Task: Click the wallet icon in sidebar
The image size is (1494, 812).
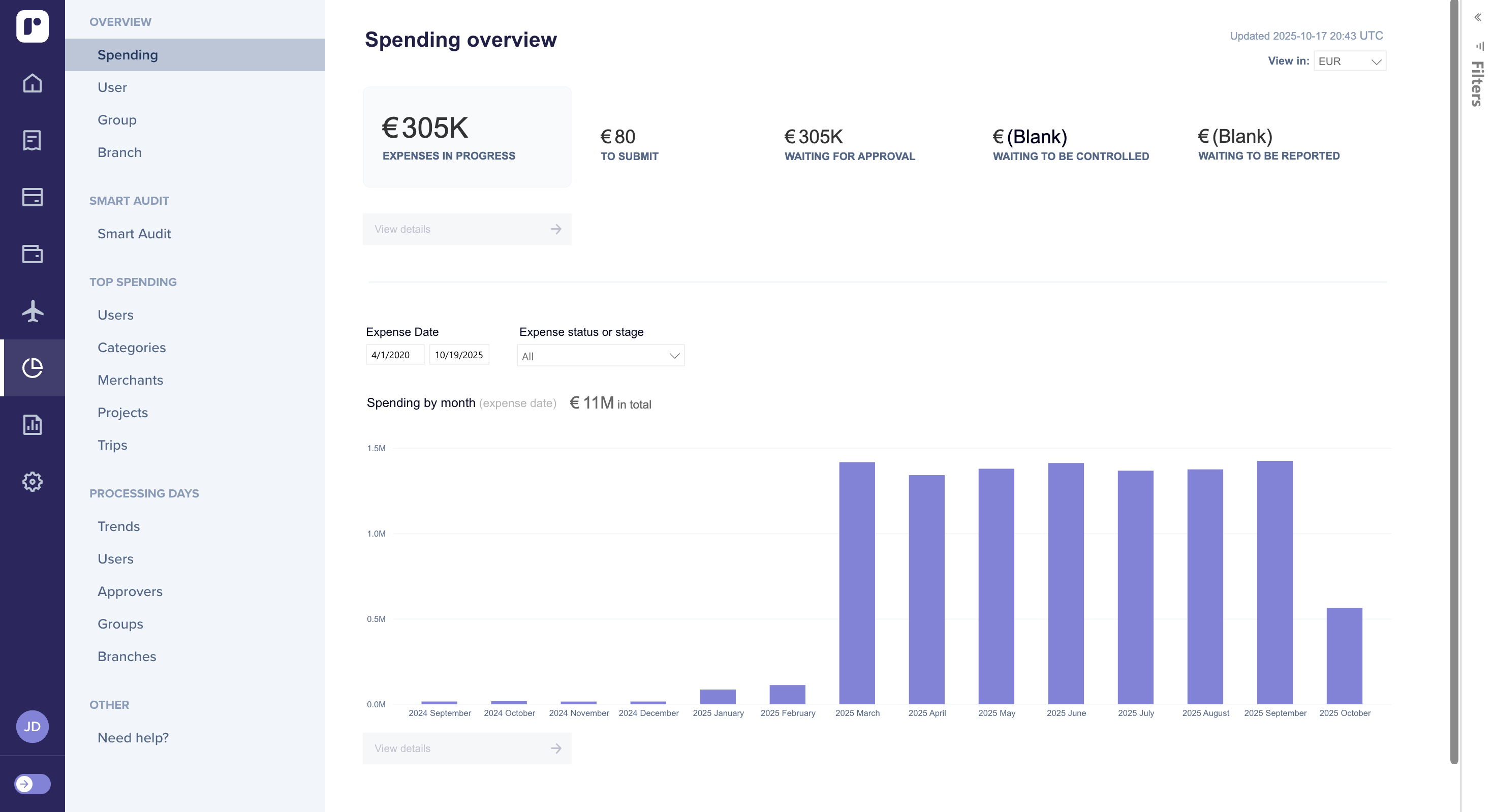Action: point(33,254)
